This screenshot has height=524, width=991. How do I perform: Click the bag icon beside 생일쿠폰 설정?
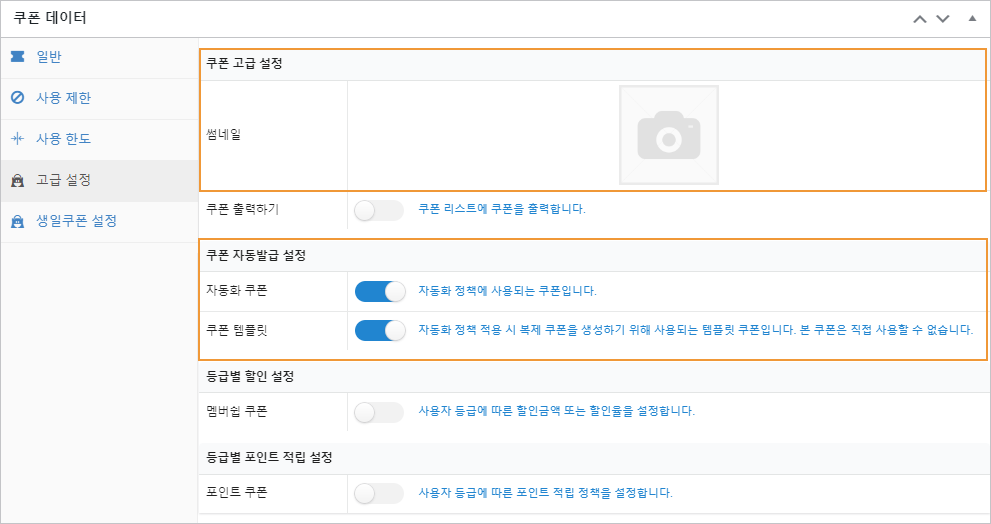[18, 221]
